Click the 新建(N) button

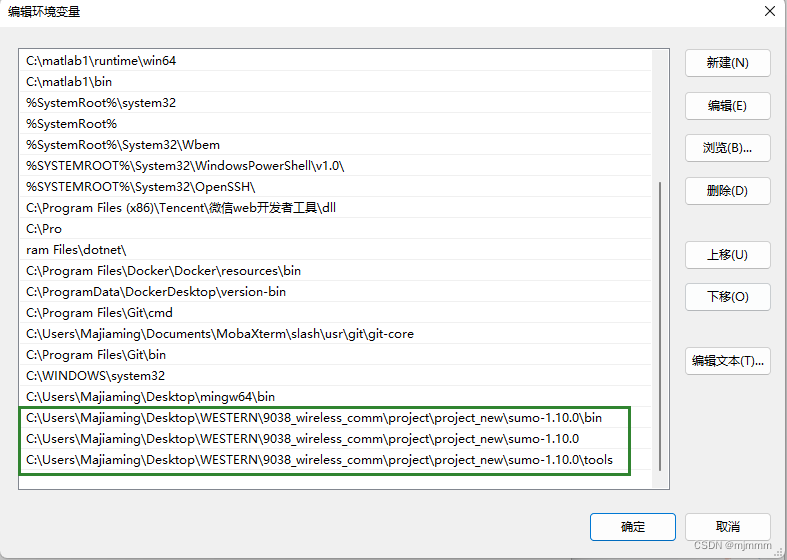pos(727,63)
